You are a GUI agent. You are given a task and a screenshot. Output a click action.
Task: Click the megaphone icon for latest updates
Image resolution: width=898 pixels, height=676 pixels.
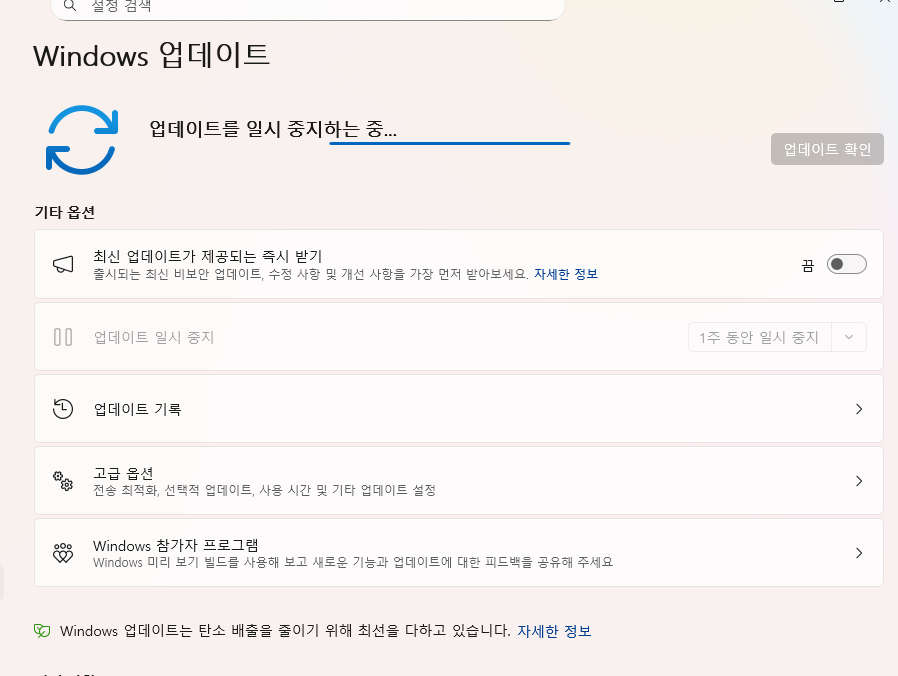(x=63, y=264)
